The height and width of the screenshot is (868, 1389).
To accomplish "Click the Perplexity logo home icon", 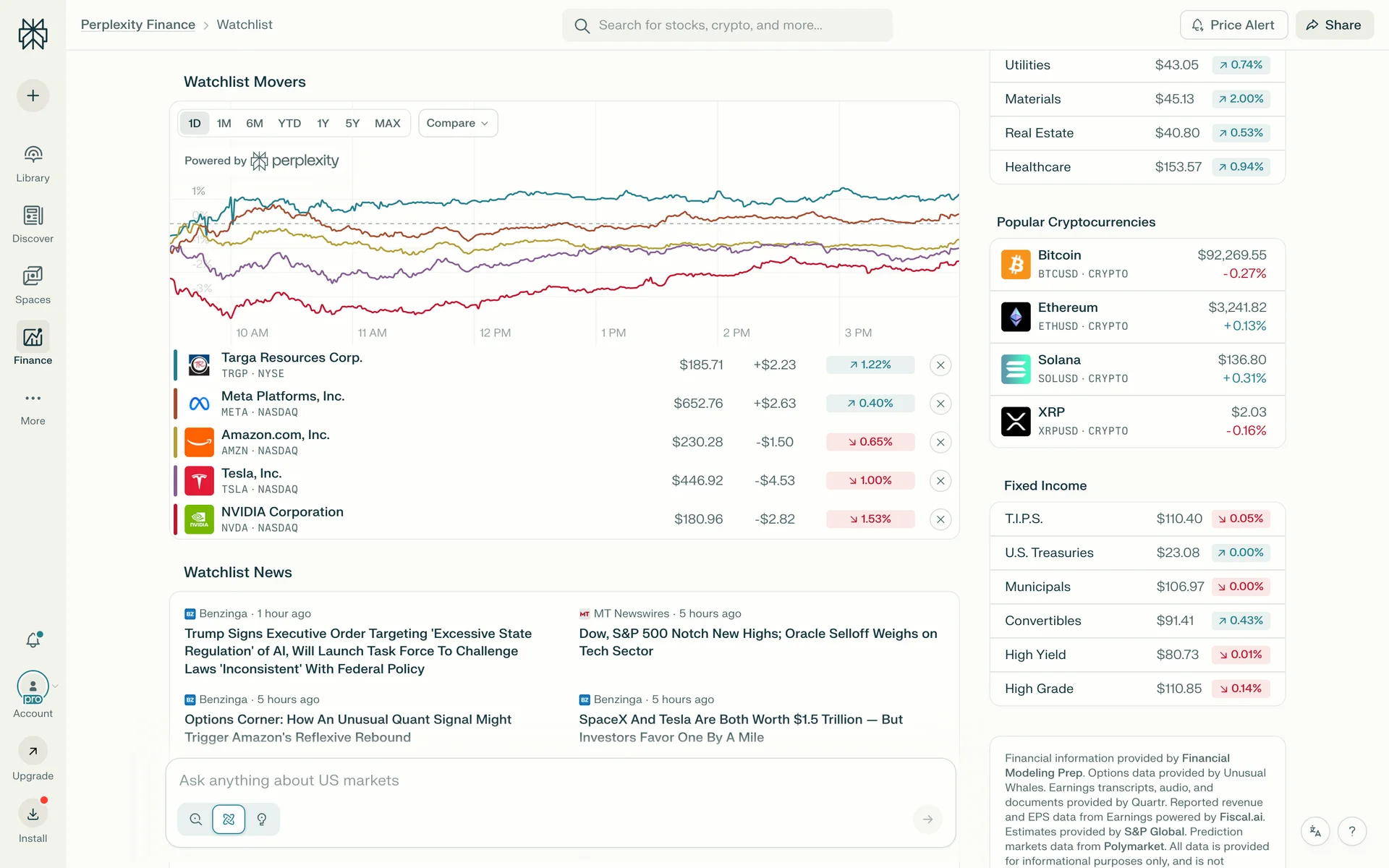I will 33,33.
